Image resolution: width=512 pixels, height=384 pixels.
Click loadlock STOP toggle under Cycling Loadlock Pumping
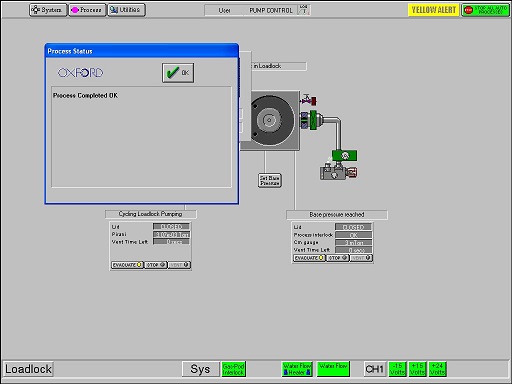pyautogui.click(x=155, y=265)
